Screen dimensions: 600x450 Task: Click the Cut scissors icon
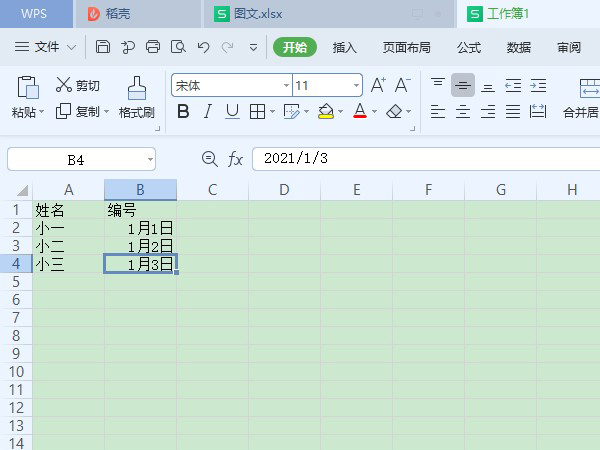(64, 86)
